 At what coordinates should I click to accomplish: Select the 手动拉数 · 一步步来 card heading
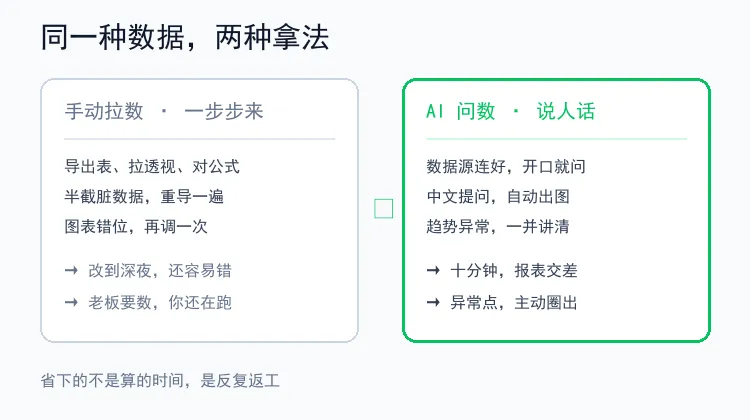pos(164,111)
